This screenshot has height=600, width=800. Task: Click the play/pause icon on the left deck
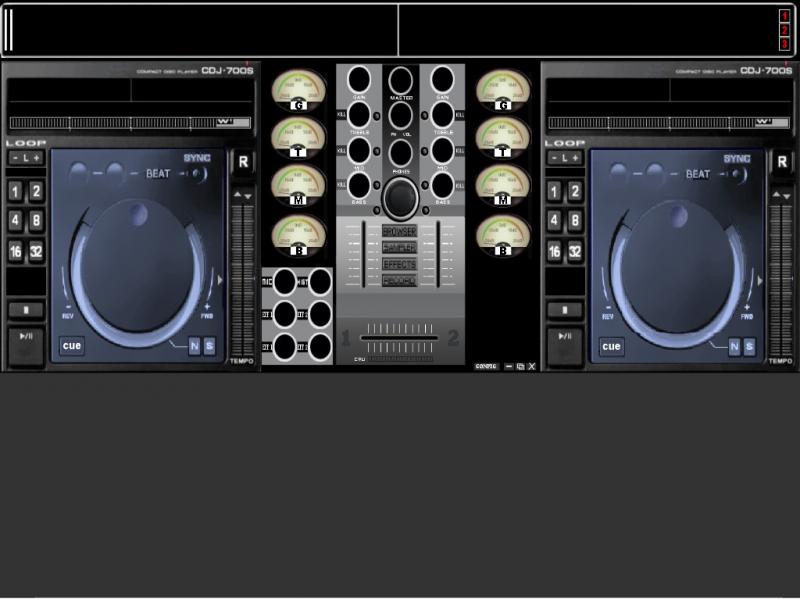coord(25,337)
